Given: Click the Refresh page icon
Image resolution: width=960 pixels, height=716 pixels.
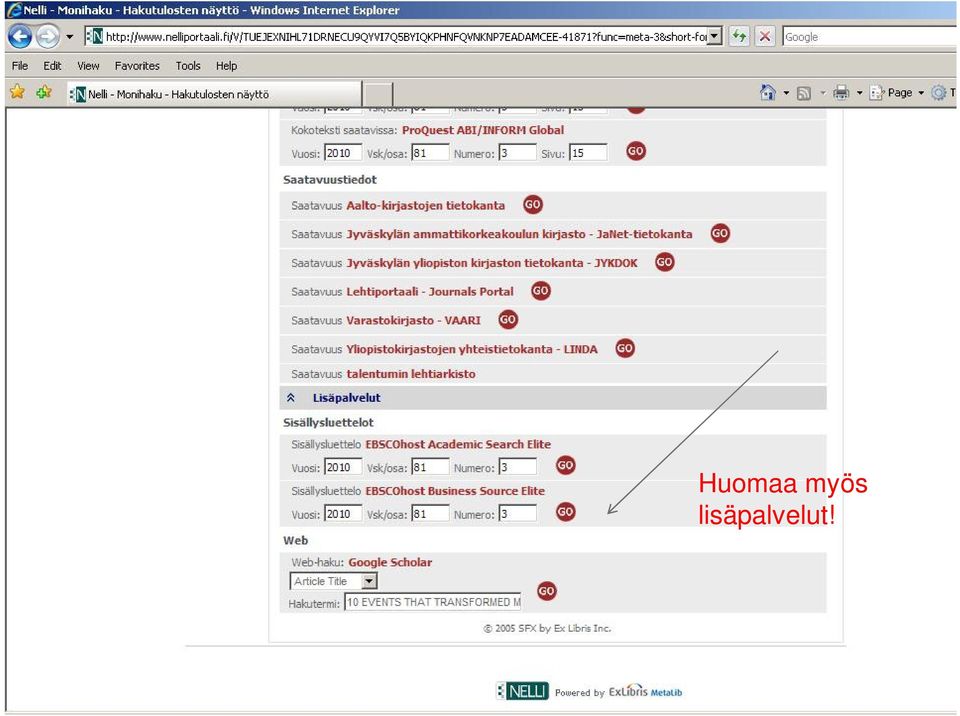Looking at the screenshot, I should tap(739, 37).
